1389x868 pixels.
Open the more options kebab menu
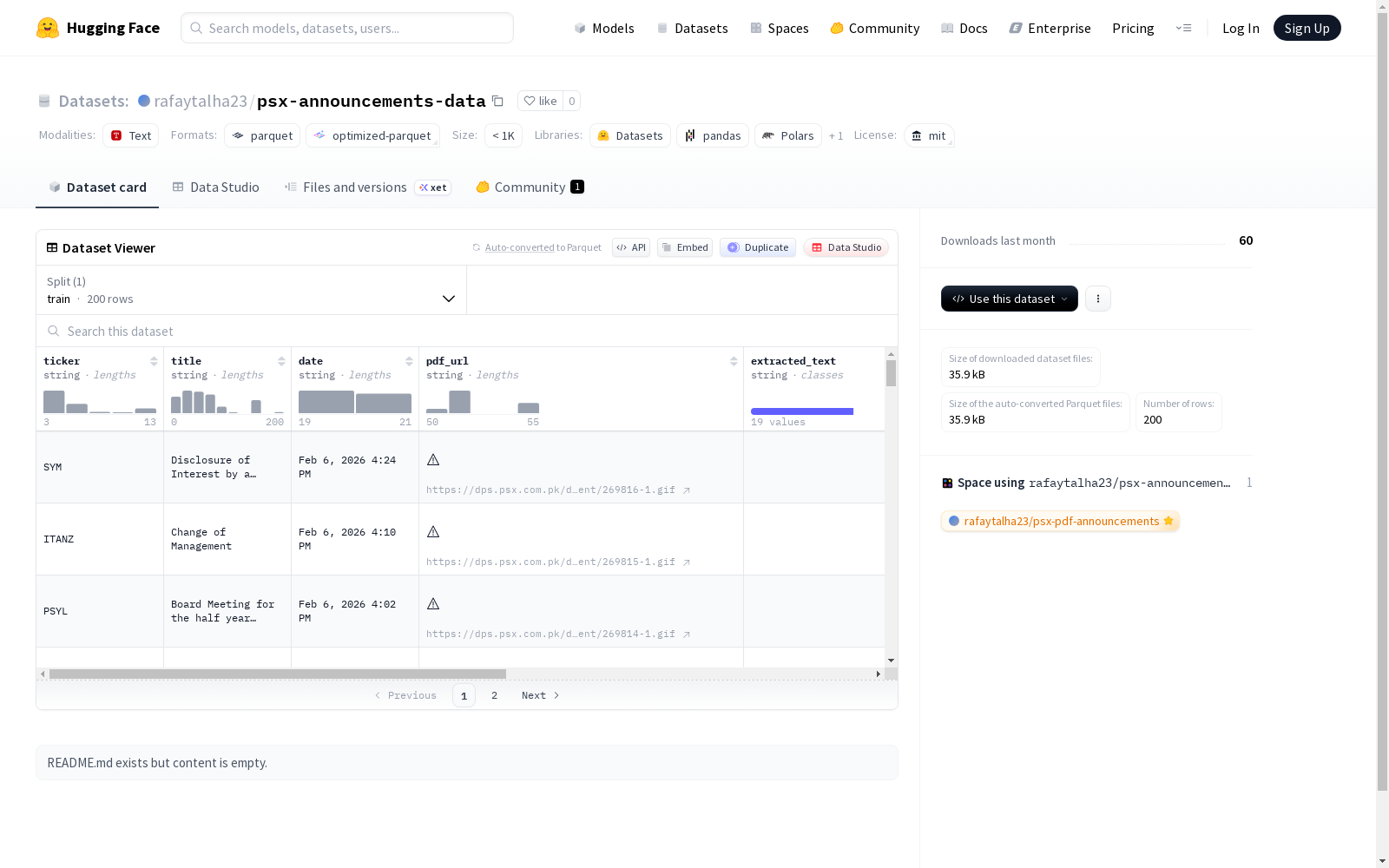point(1098,299)
